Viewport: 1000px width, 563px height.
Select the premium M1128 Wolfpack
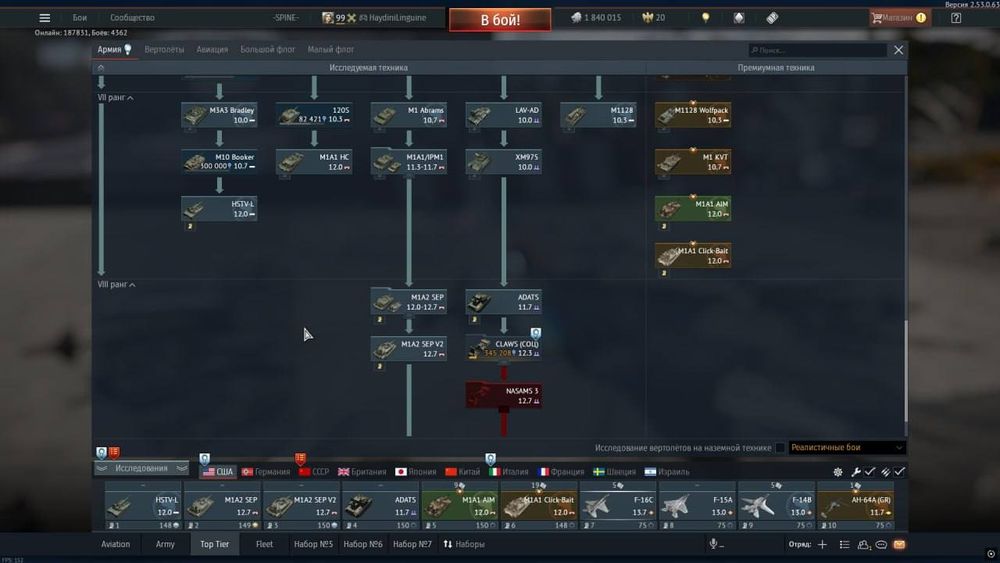pos(693,115)
